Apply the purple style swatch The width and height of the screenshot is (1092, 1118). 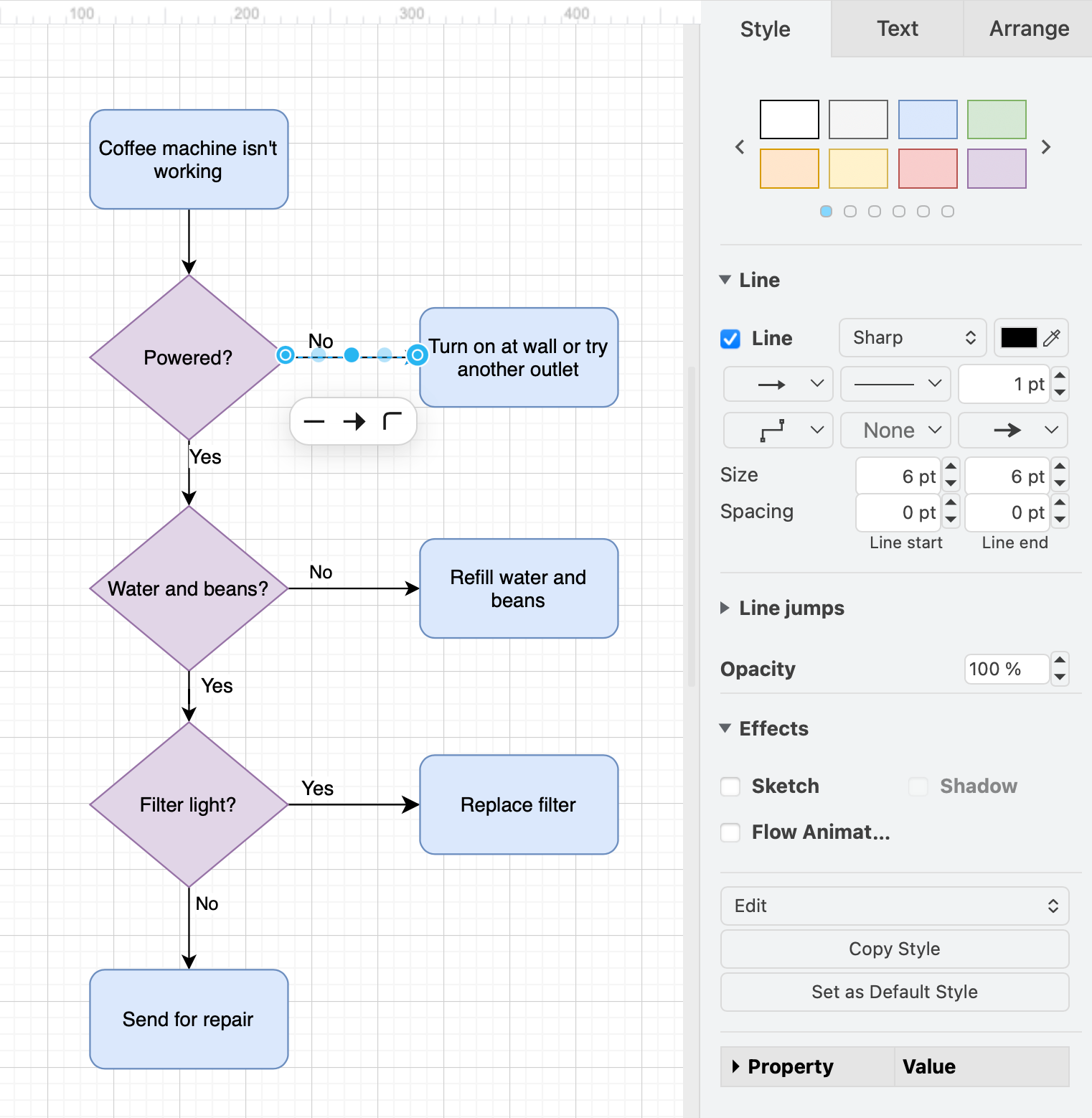pos(997,169)
